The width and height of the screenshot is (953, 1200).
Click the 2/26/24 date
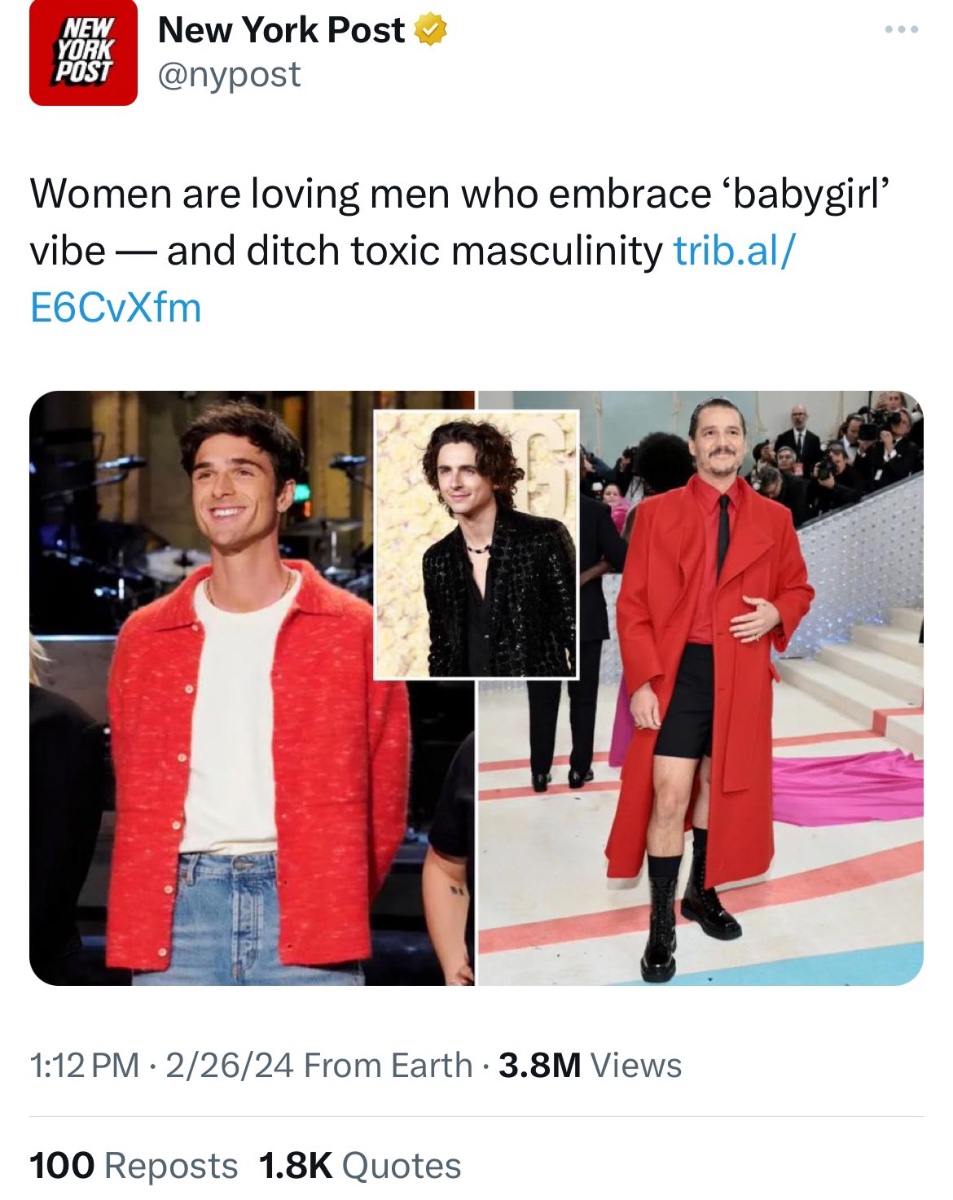[230, 1065]
